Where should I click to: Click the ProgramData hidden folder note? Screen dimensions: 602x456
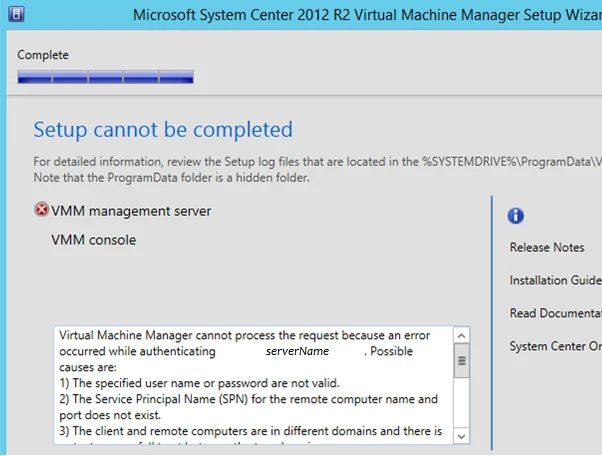coord(171,178)
